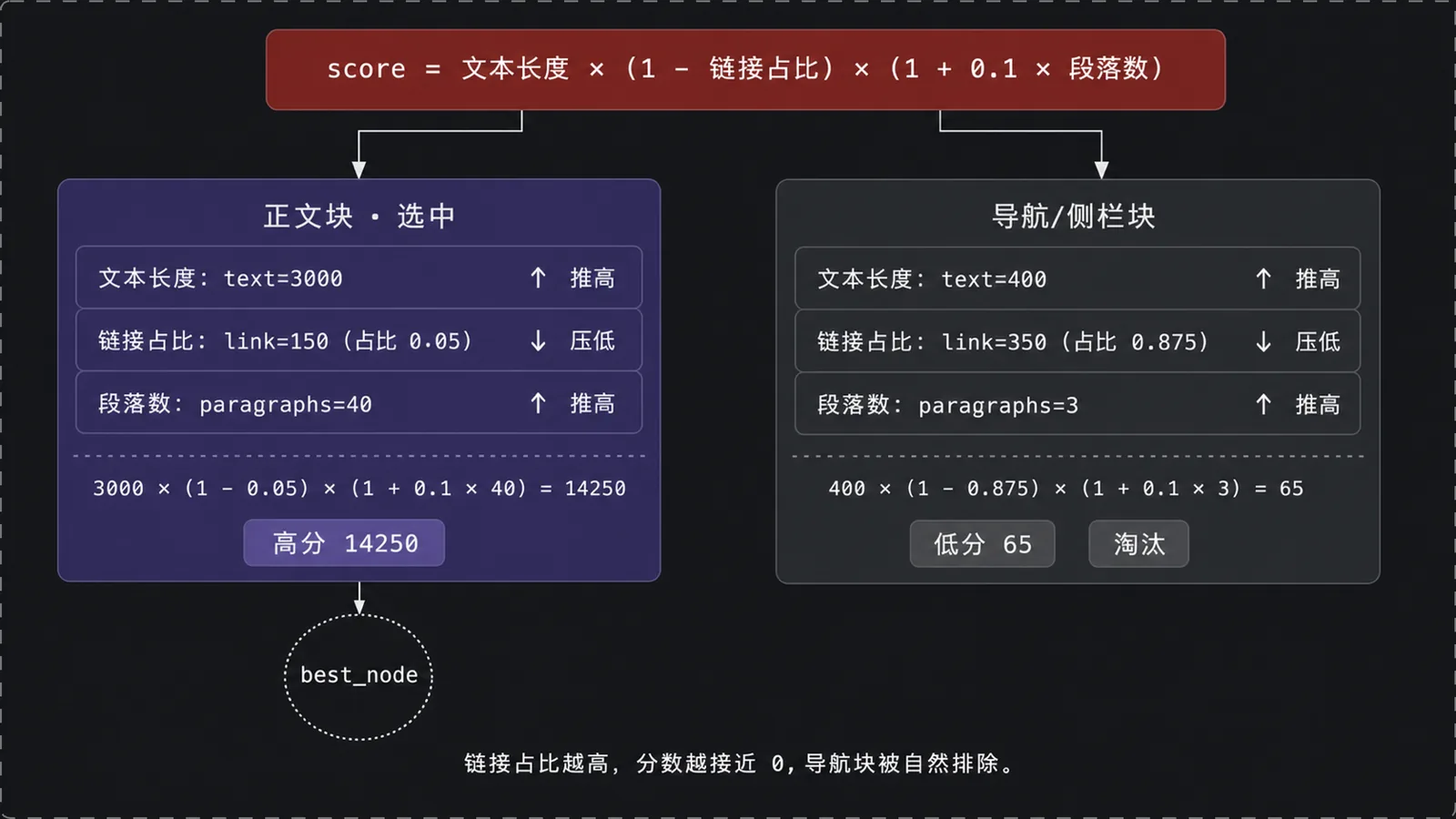Image resolution: width=1456 pixels, height=819 pixels.
Task: Select the best_node dotted circle
Action: click(x=359, y=676)
